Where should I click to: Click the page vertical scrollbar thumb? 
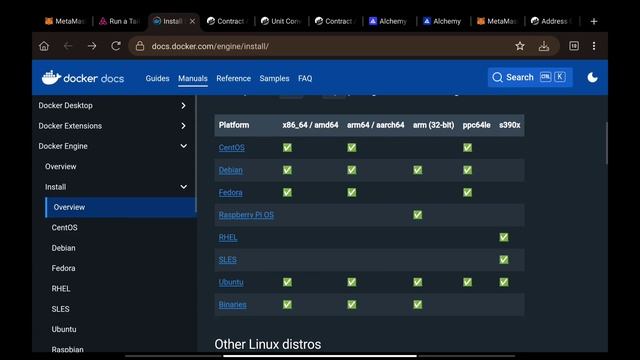pos(606,143)
